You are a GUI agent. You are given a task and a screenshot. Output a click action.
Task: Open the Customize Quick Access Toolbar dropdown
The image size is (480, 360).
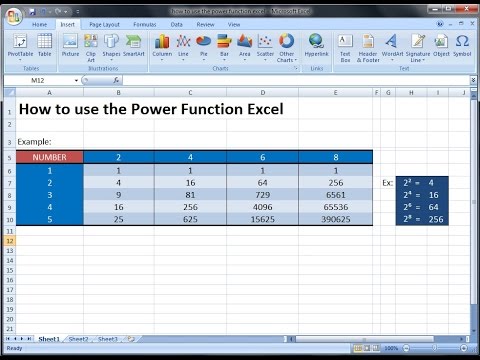pyautogui.click(x=77, y=12)
